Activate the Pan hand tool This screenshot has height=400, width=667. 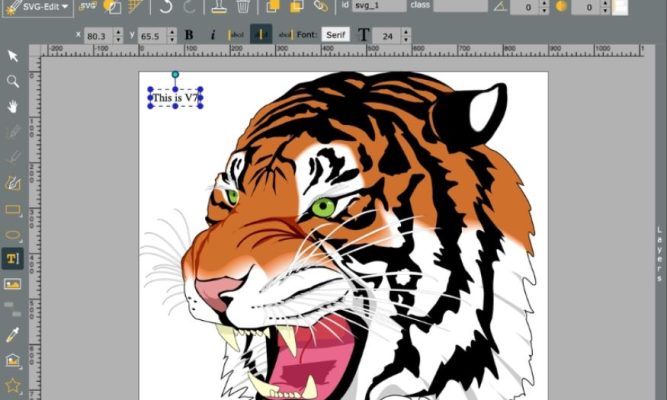point(13,106)
